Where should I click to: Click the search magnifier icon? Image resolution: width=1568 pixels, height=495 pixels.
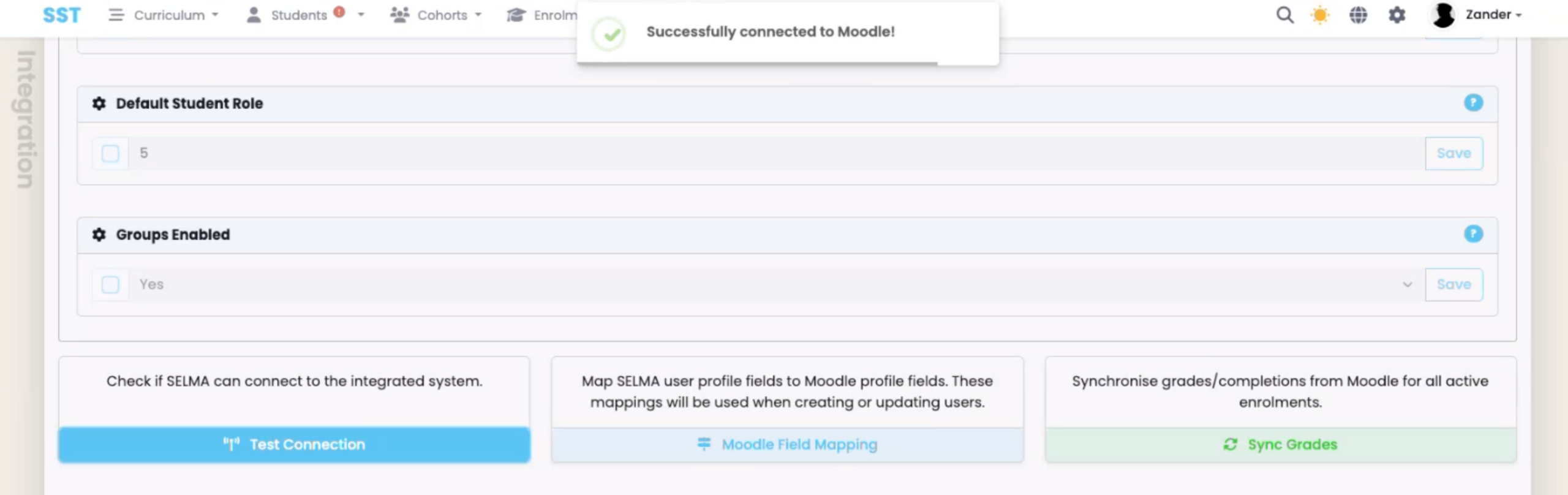tap(1284, 15)
